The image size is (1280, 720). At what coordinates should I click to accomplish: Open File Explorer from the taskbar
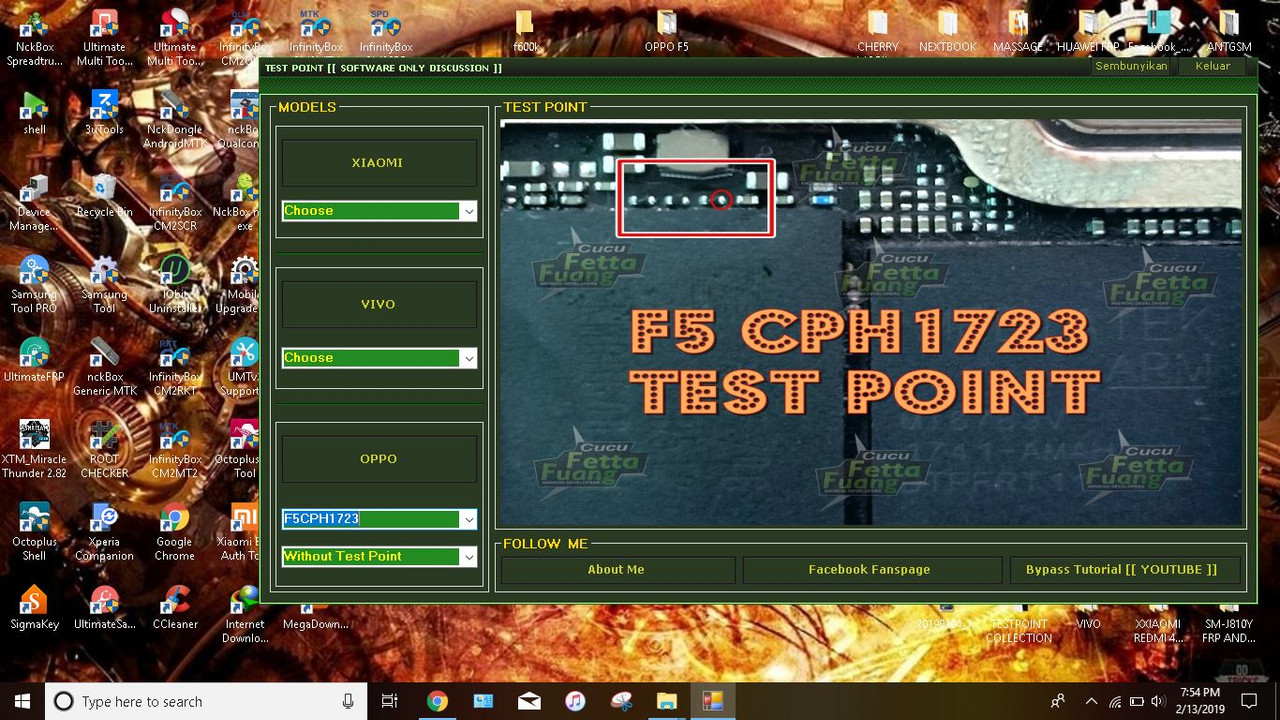click(666, 701)
